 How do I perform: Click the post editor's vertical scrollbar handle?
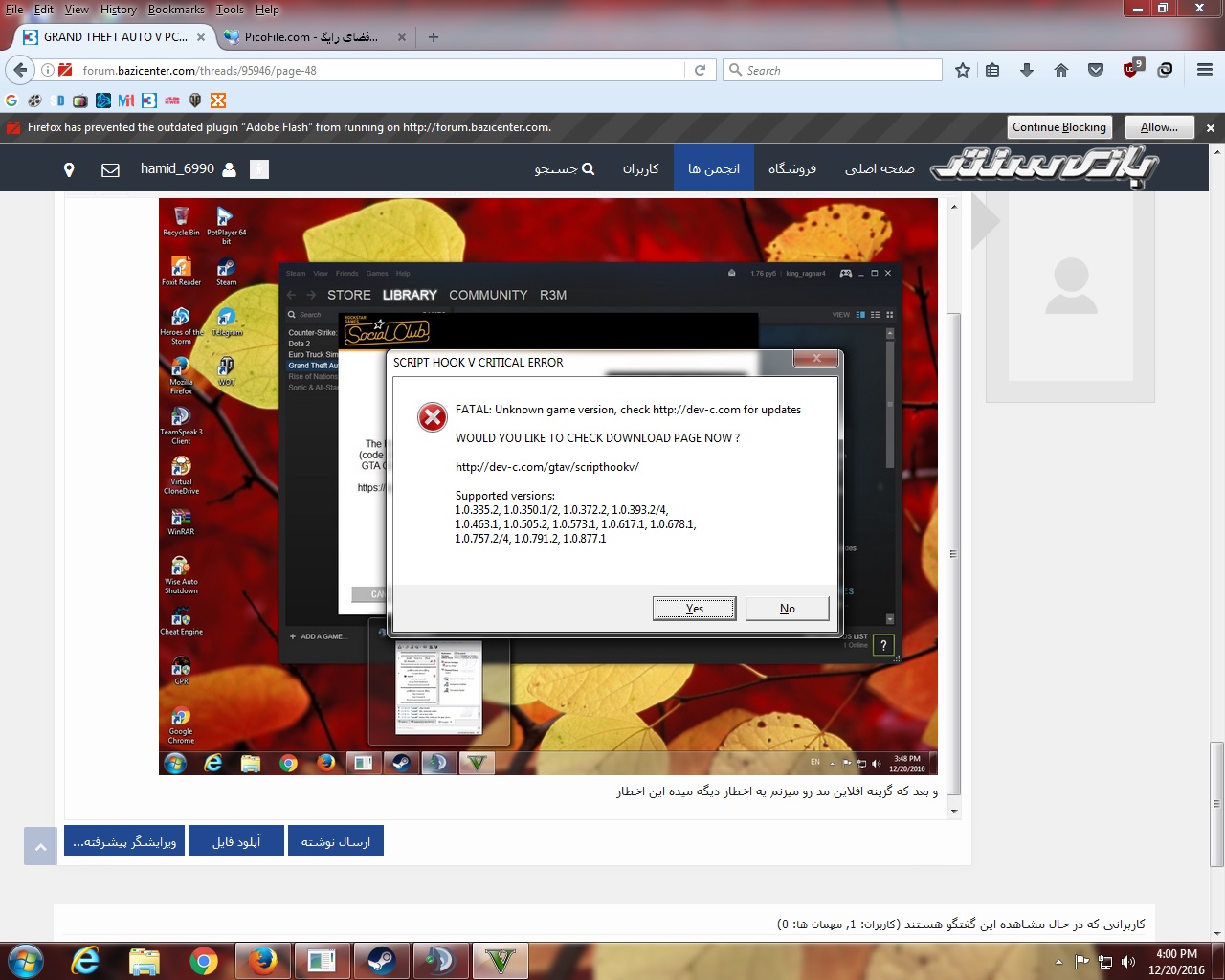point(954,553)
